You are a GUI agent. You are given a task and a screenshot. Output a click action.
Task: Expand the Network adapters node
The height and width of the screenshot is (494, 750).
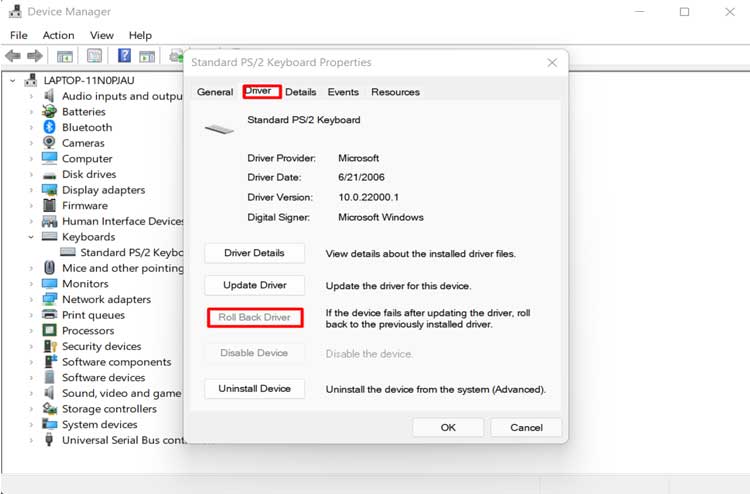(32, 300)
